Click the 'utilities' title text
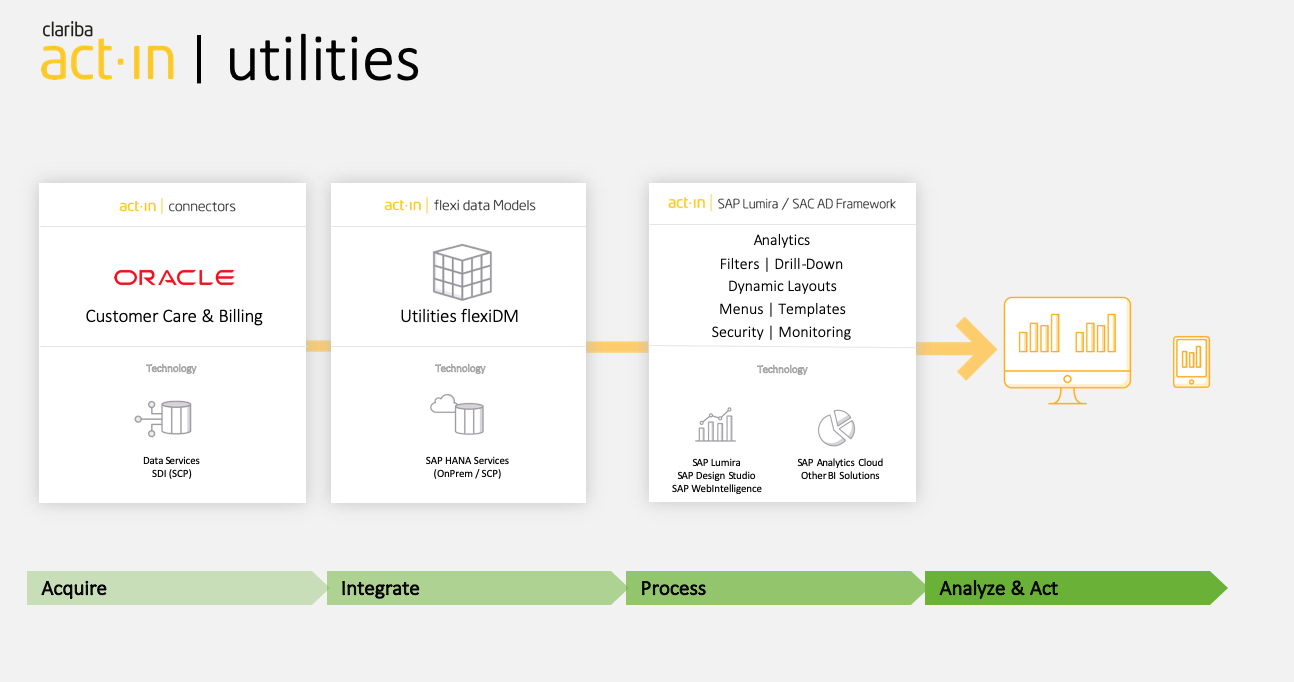 [x=323, y=59]
